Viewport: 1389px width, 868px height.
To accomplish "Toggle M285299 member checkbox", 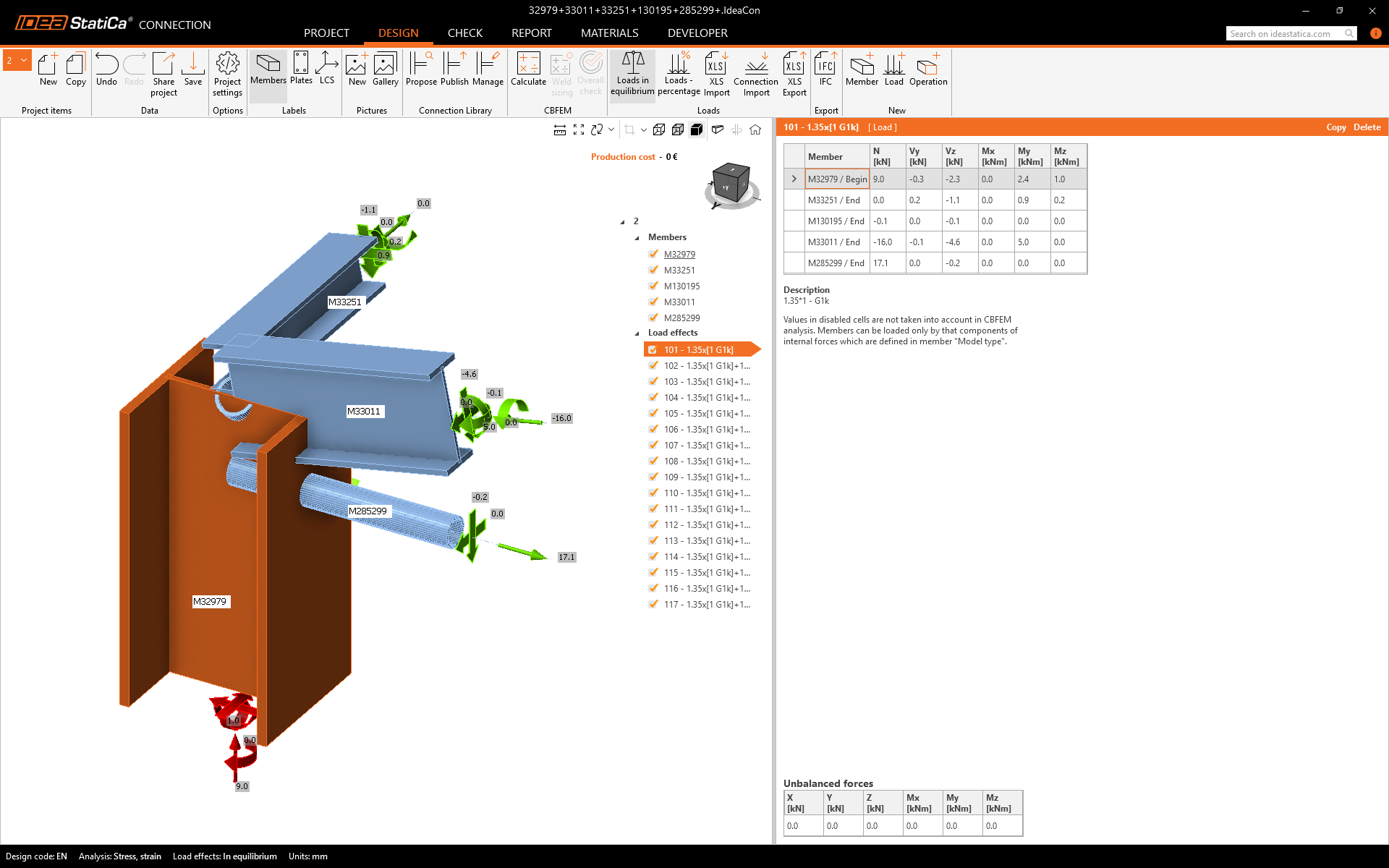I will [x=653, y=318].
